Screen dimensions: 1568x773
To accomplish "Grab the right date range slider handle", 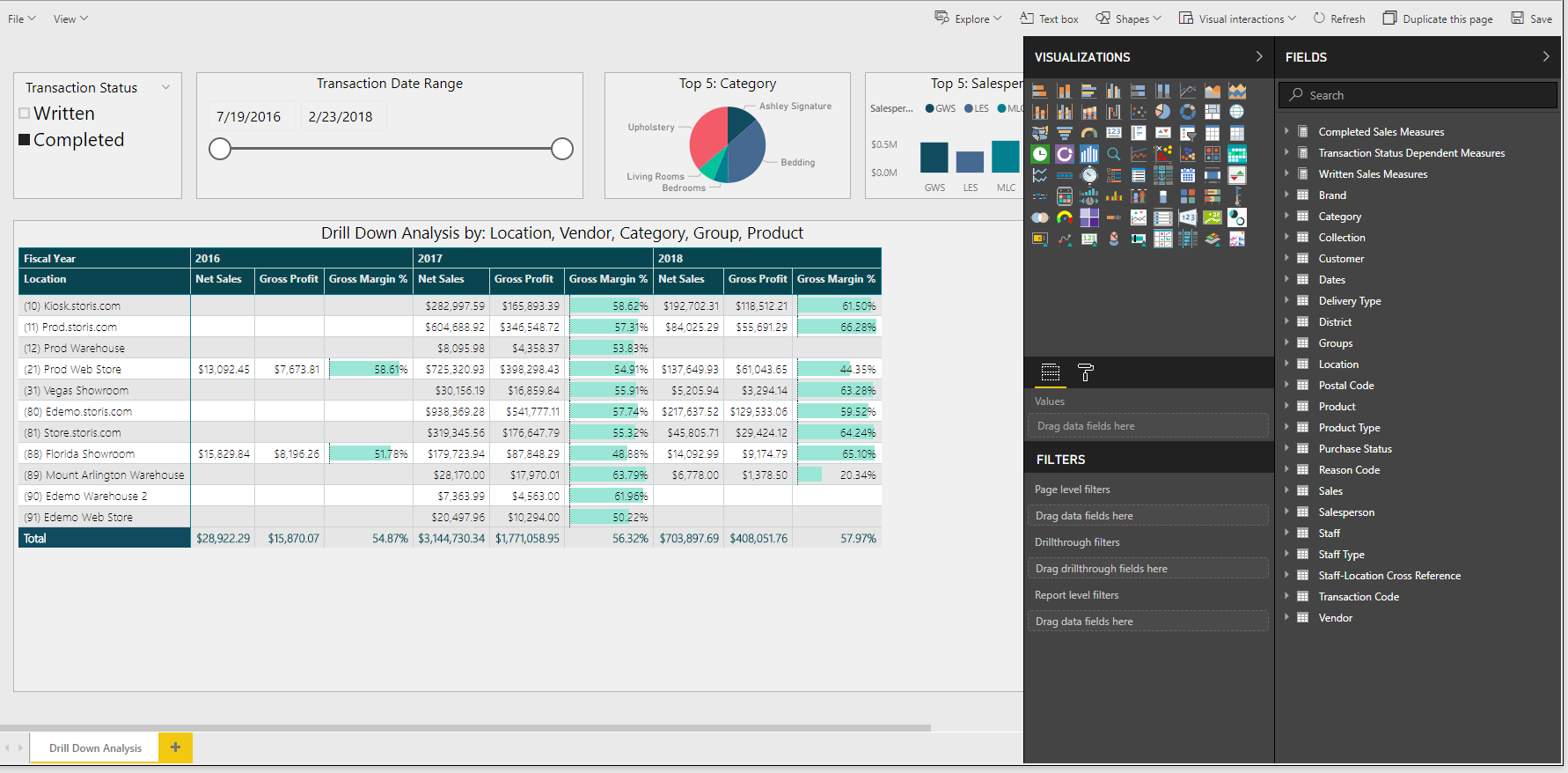I will [562, 149].
